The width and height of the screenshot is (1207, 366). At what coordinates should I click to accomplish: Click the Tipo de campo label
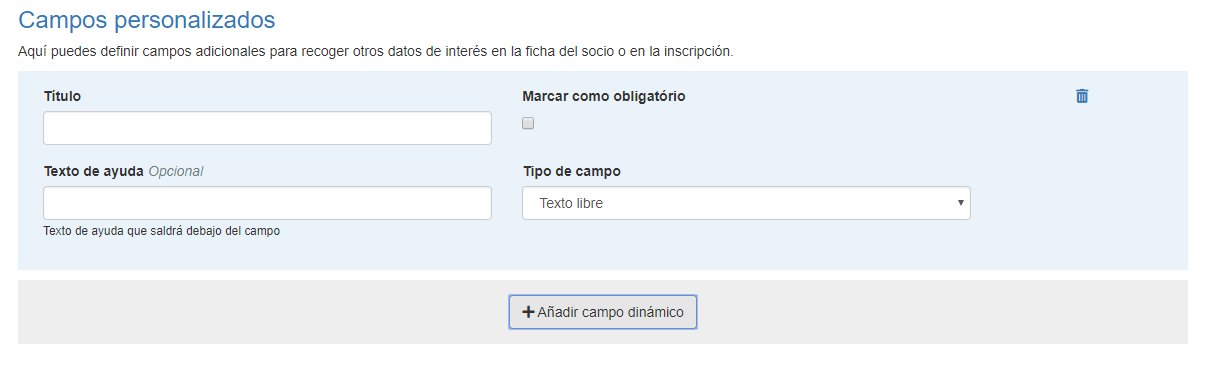click(x=572, y=171)
